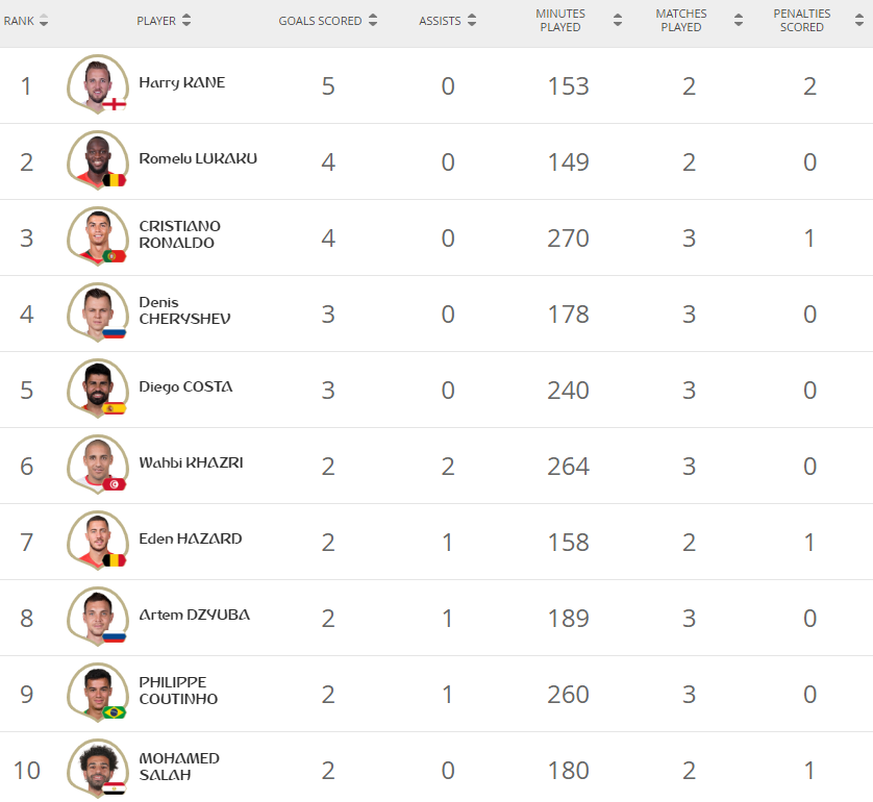The width and height of the screenshot is (873, 802).
Task: Select the Wahbi Khazri name link
Action: (x=191, y=463)
